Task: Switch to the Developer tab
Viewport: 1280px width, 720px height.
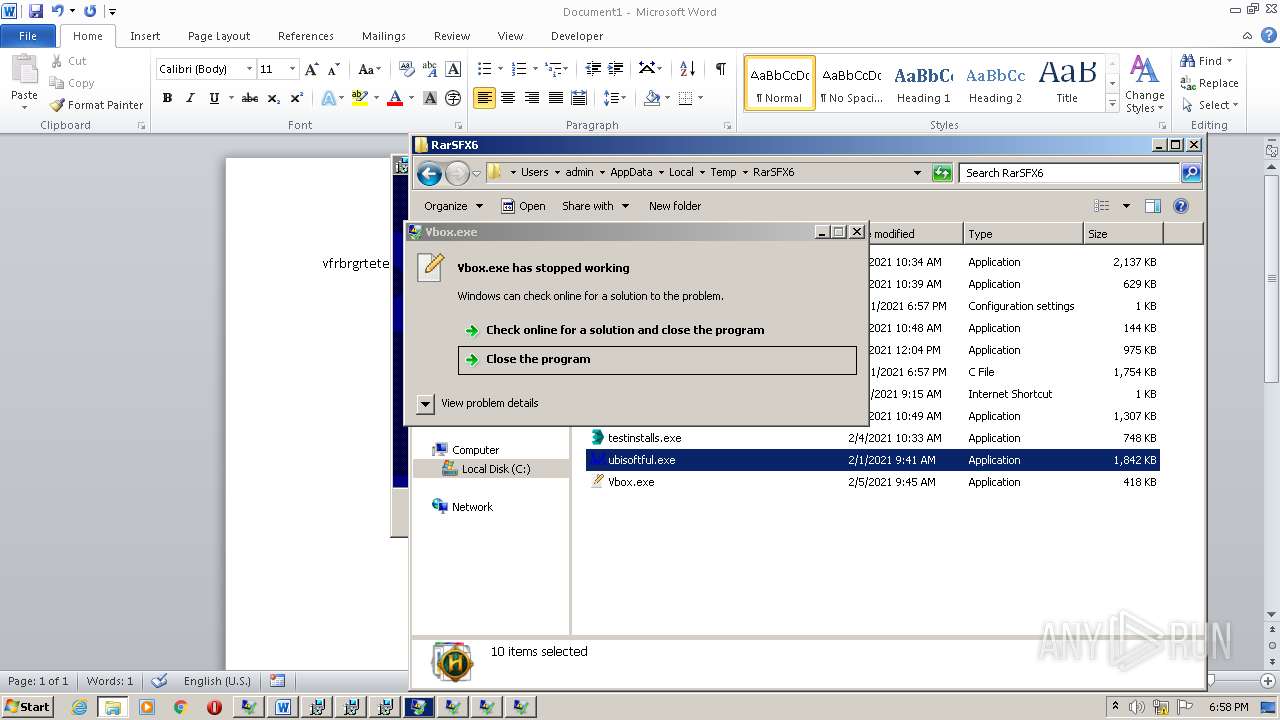Action: 577,36
